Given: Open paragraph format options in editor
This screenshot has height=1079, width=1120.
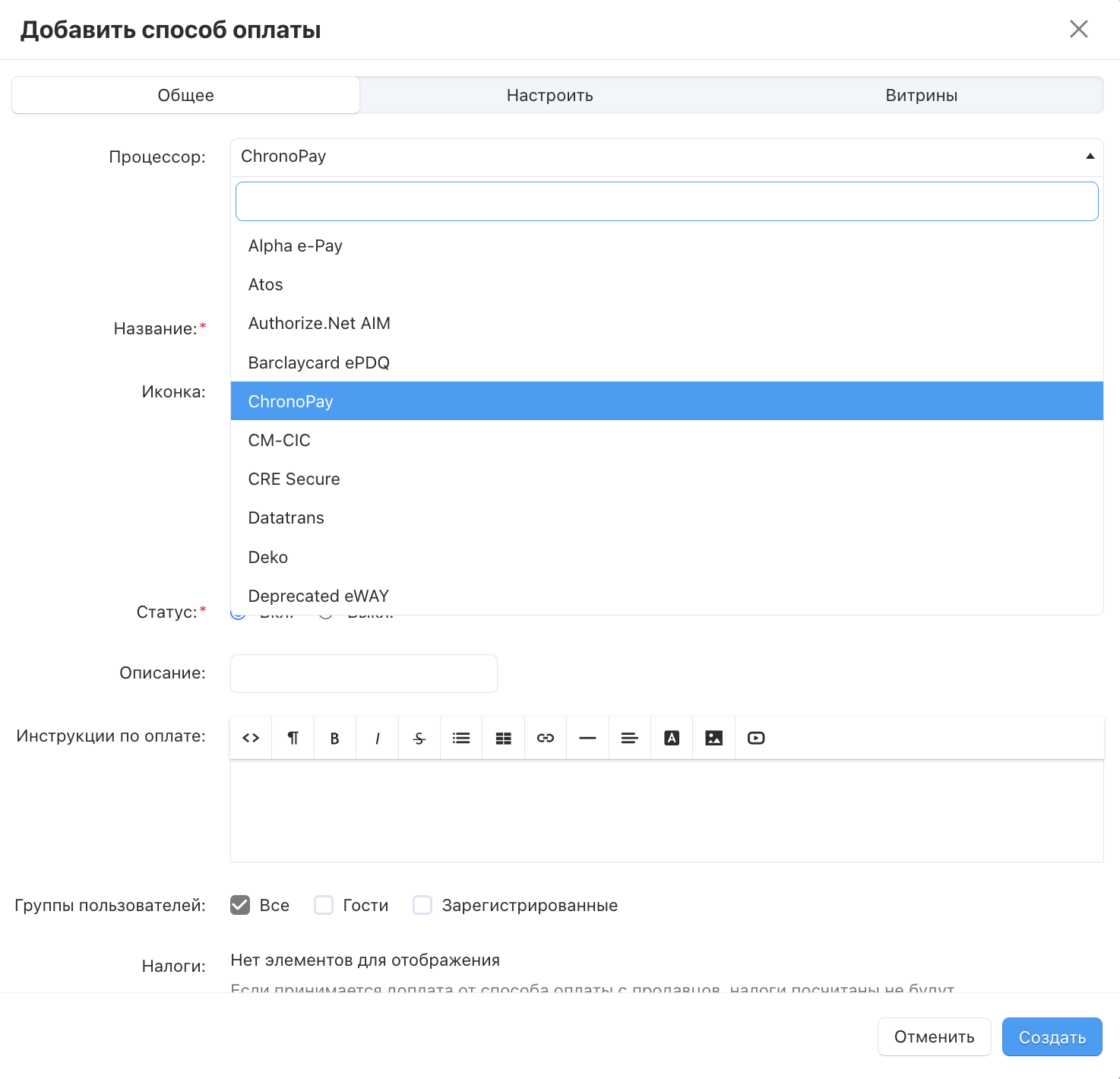Looking at the screenshot, I should 293,738.
